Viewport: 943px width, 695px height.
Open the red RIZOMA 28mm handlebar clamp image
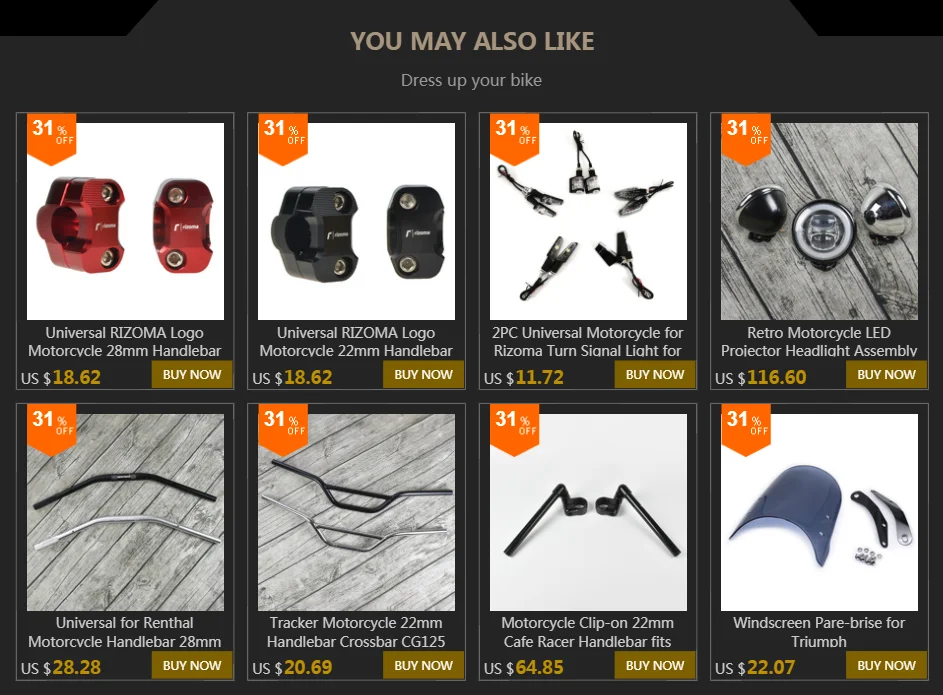(x=125, y=221)
